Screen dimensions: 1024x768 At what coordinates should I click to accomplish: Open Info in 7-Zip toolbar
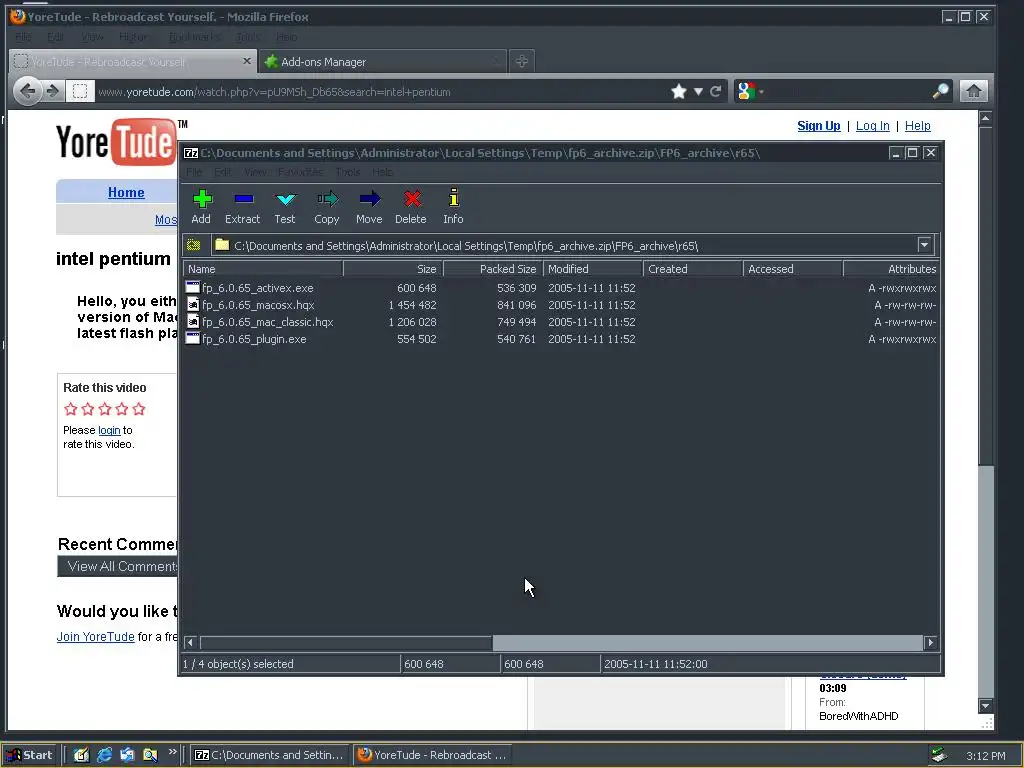click(x=453, y=207)
